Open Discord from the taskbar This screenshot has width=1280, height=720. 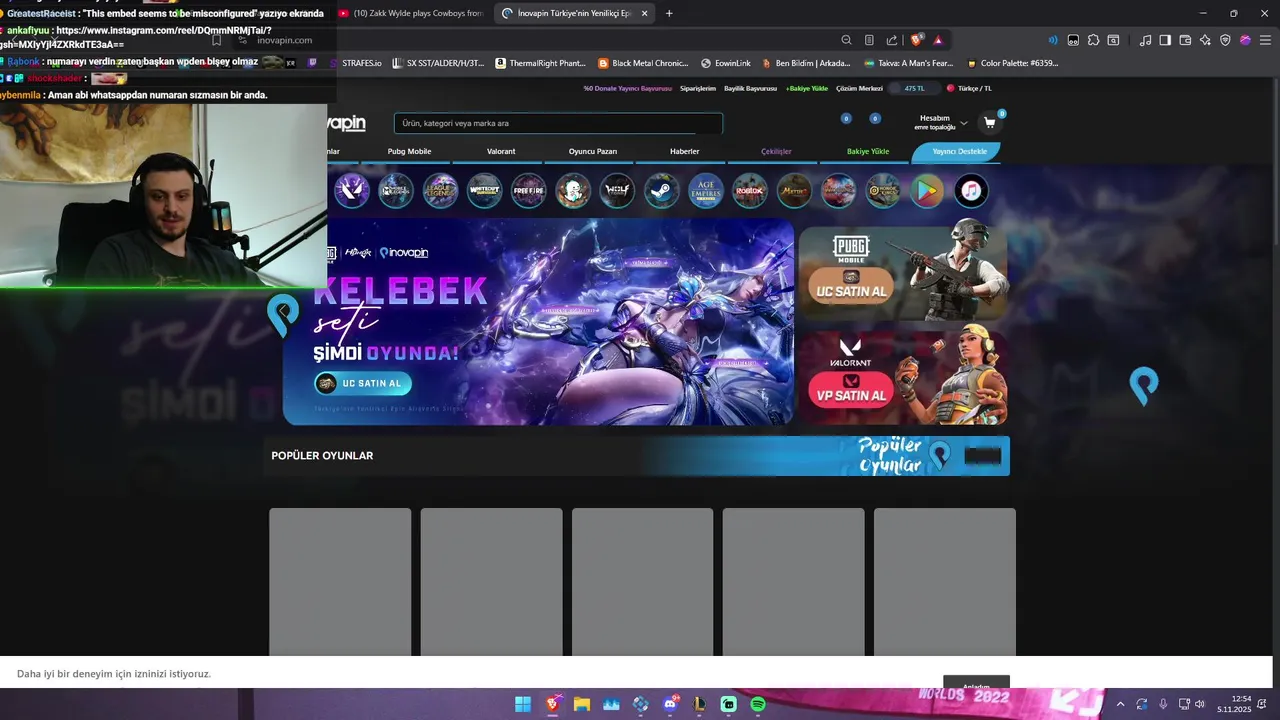pyautogui.click(x=670, y=704)
